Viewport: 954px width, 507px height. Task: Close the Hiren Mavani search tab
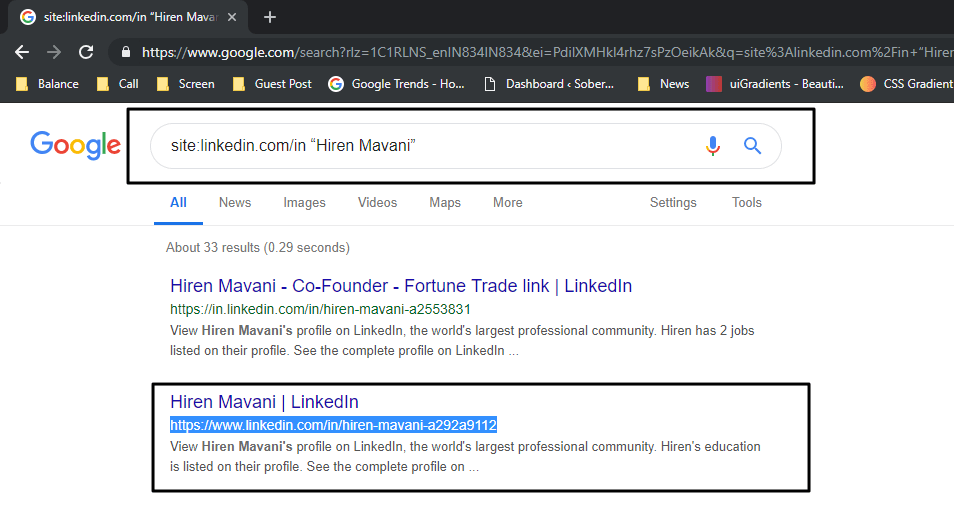[232, 17]
